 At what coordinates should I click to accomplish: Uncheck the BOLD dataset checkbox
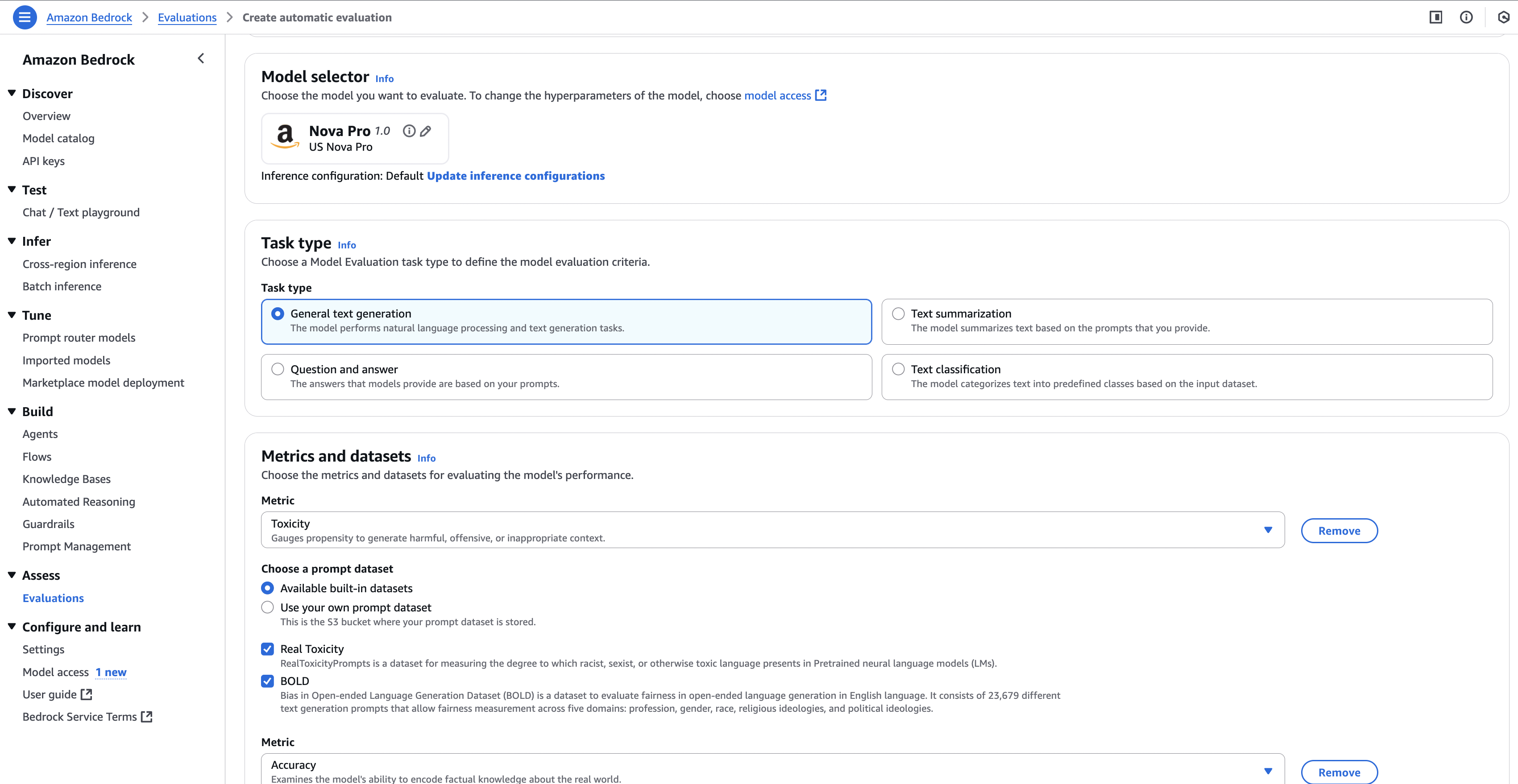(268, 681)
